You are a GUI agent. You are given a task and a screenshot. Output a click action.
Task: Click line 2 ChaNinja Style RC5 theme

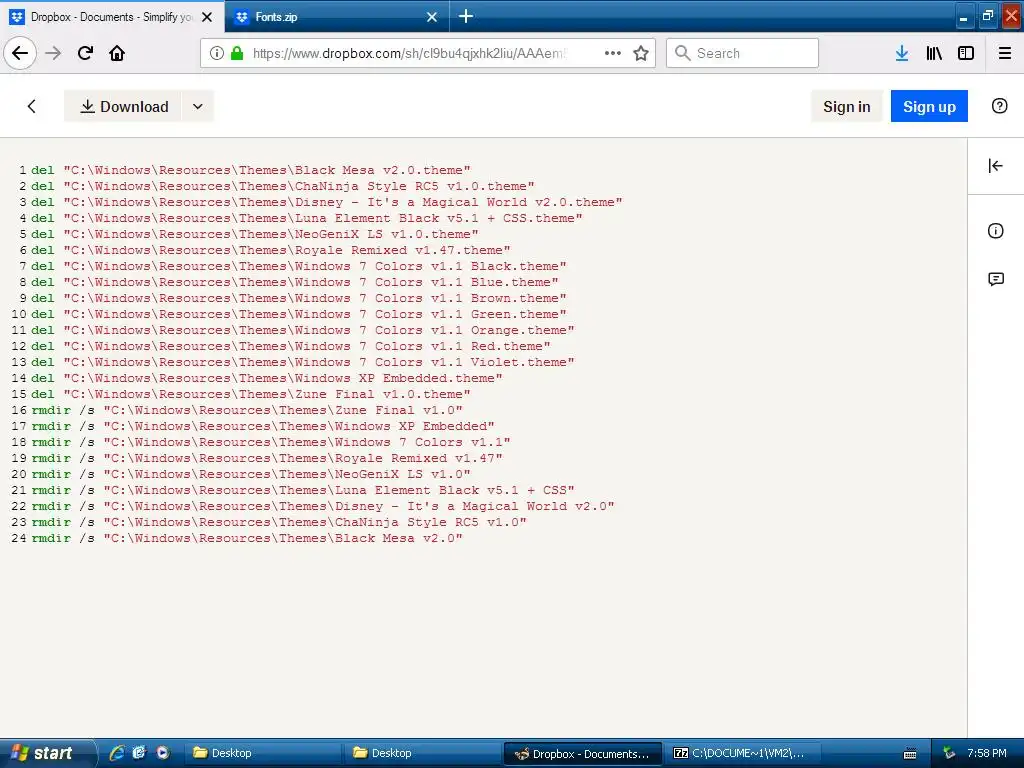(x=283, y=186)
